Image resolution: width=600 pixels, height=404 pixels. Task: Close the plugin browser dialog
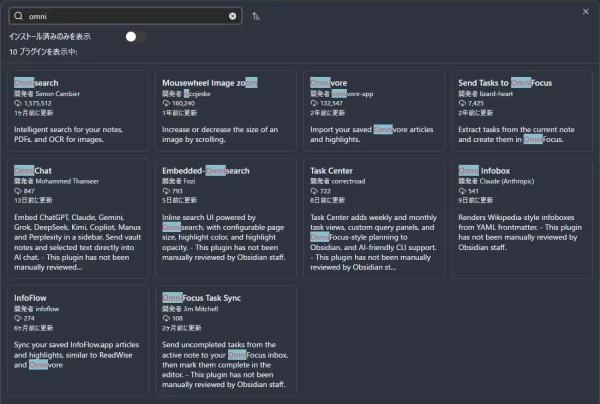(x=585, y=12)
